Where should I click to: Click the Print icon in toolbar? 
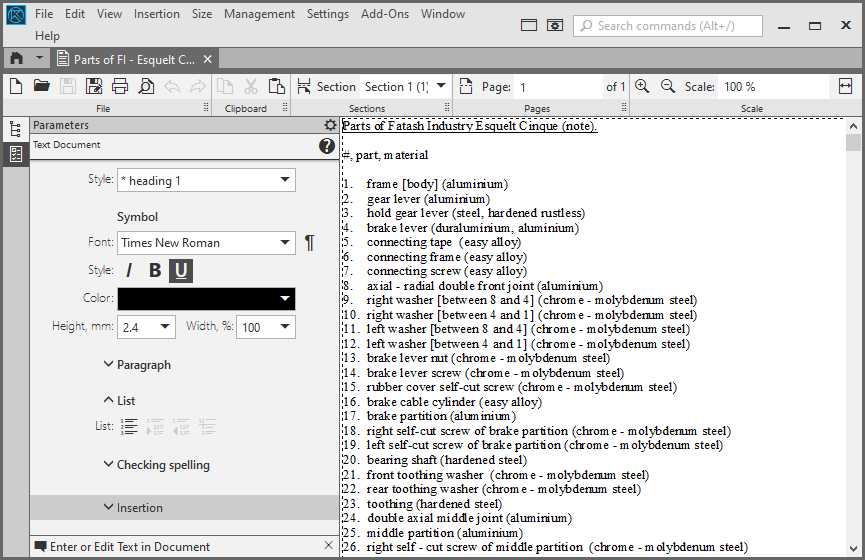[120, 87]
